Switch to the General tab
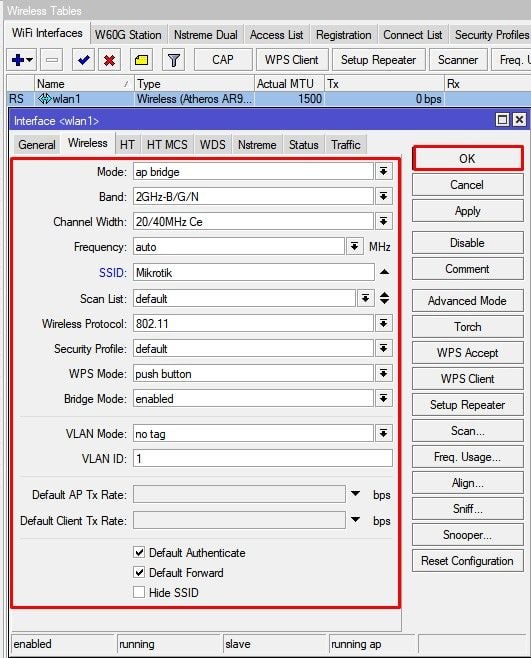 click(37, 145)
